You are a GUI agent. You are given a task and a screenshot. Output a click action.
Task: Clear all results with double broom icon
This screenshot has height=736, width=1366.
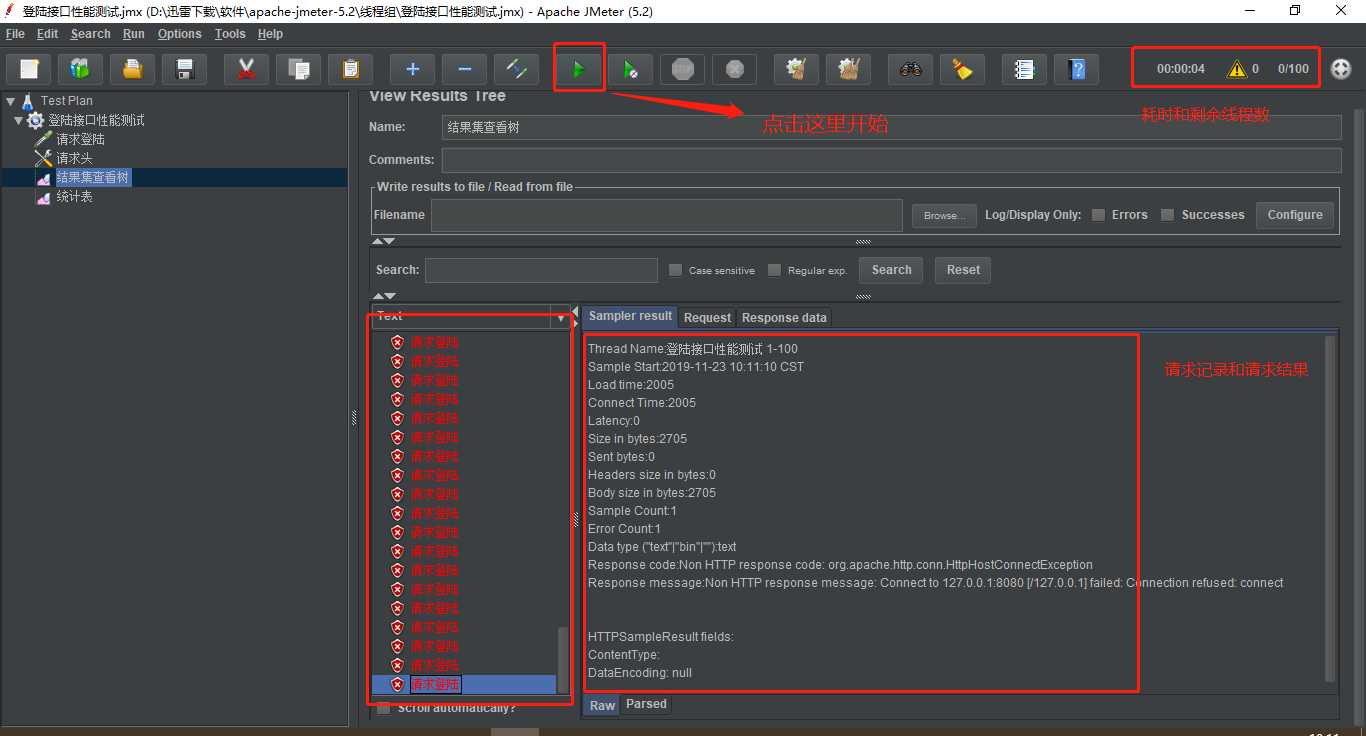click(848, 69)
